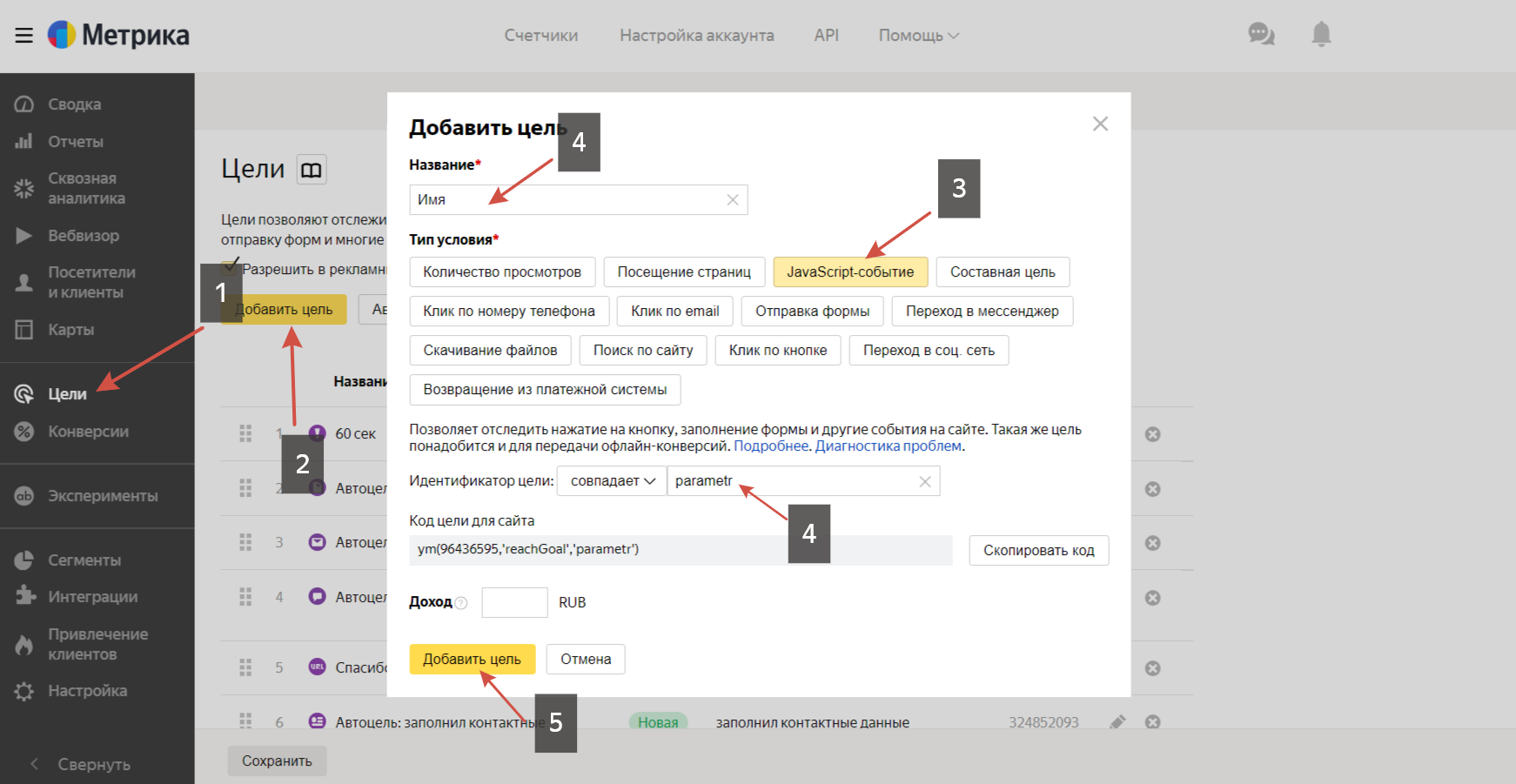Collapse the sidebar with Свернуть

coord(81,764)
